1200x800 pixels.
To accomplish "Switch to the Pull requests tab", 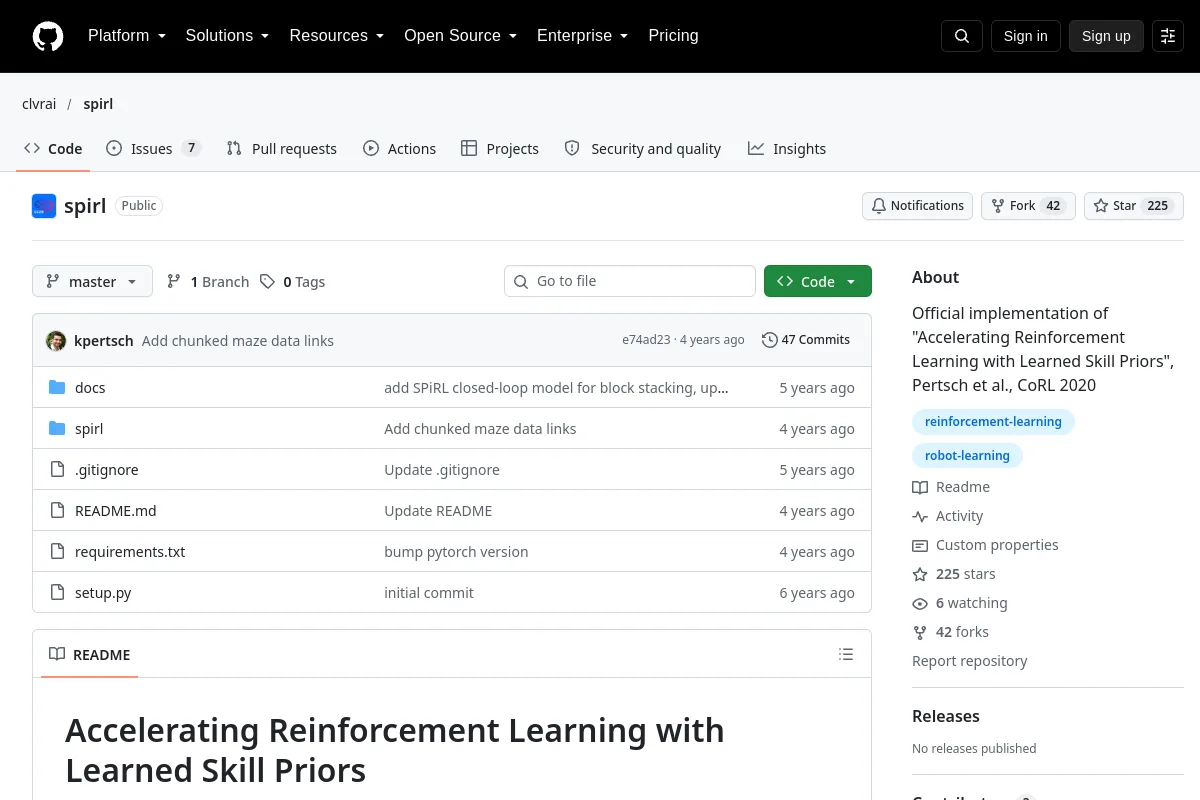I will click(282, 149).
